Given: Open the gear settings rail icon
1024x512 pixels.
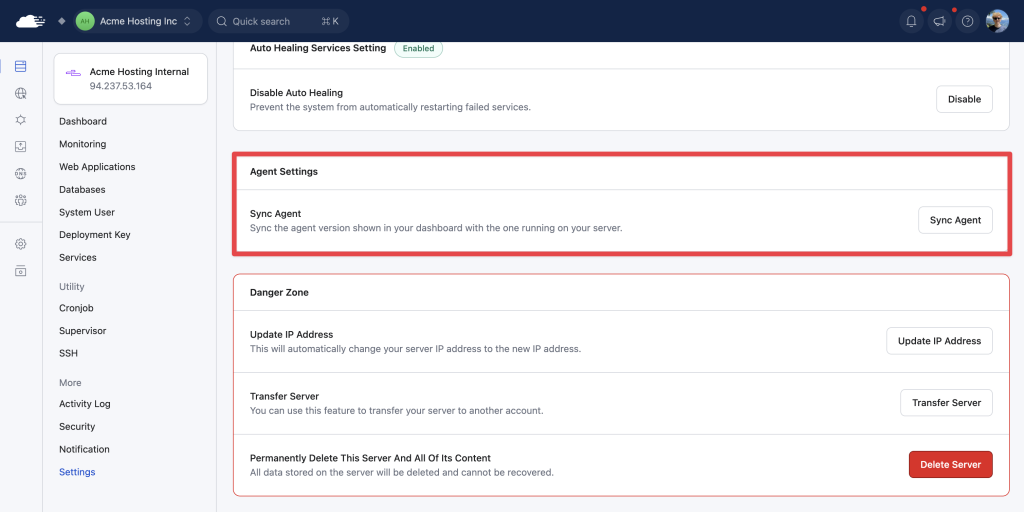Looking at the screenshot, I should (x=20, y=244).
